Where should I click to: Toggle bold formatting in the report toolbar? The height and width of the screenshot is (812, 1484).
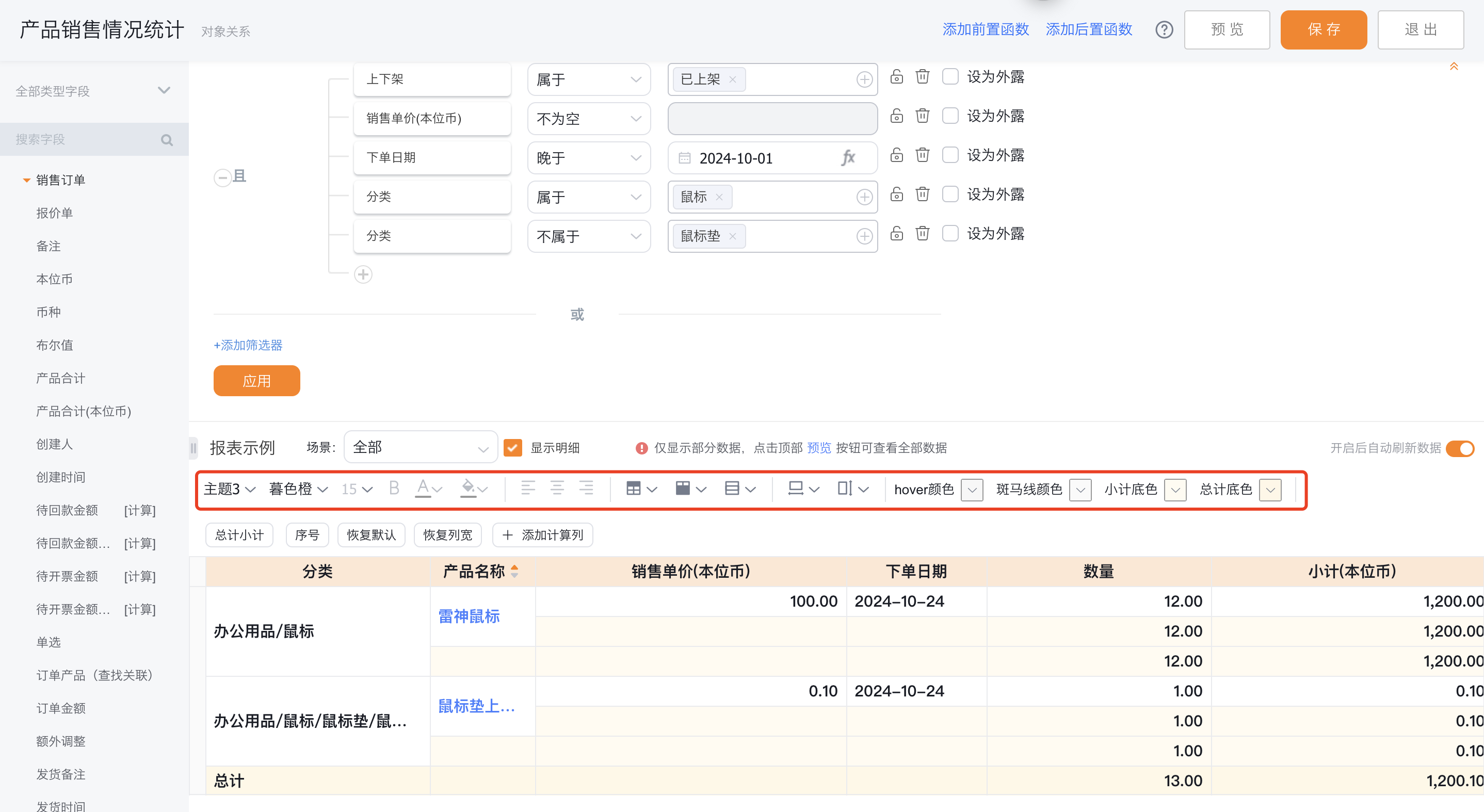coord(394,489)
